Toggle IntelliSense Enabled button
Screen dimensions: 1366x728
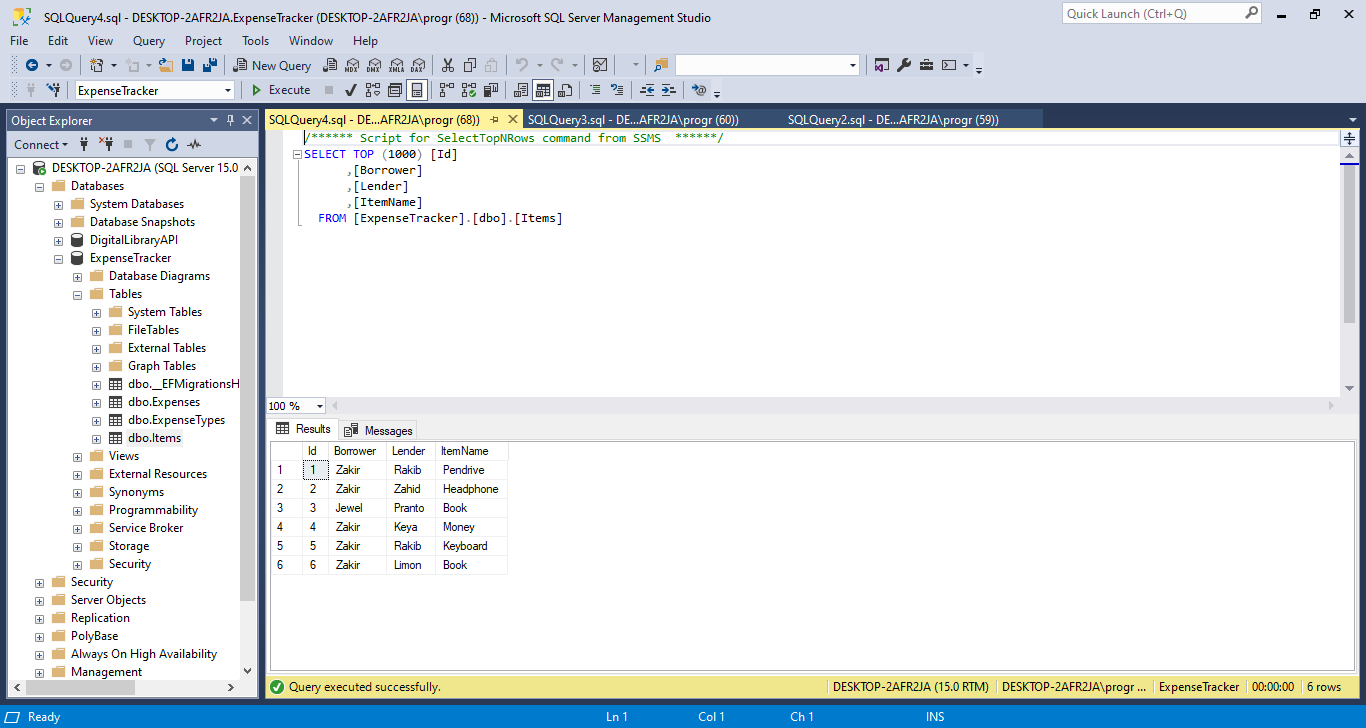tap(417, 90)
